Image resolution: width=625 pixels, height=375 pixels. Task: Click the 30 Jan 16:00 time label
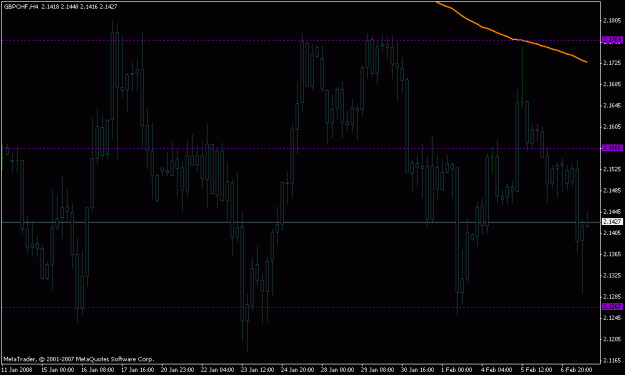point(417,370)
